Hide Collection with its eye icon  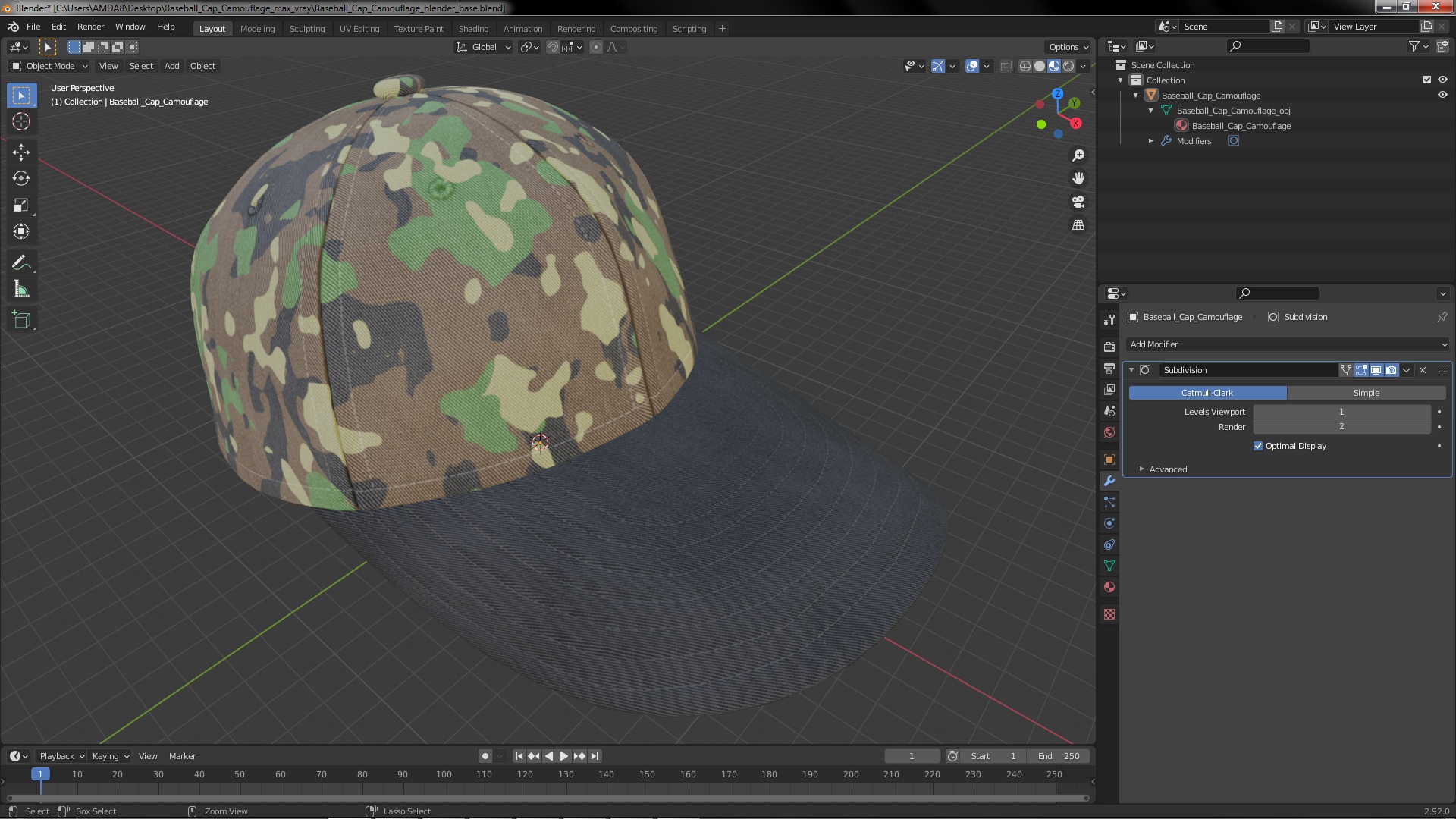(x=1442, y=80)
